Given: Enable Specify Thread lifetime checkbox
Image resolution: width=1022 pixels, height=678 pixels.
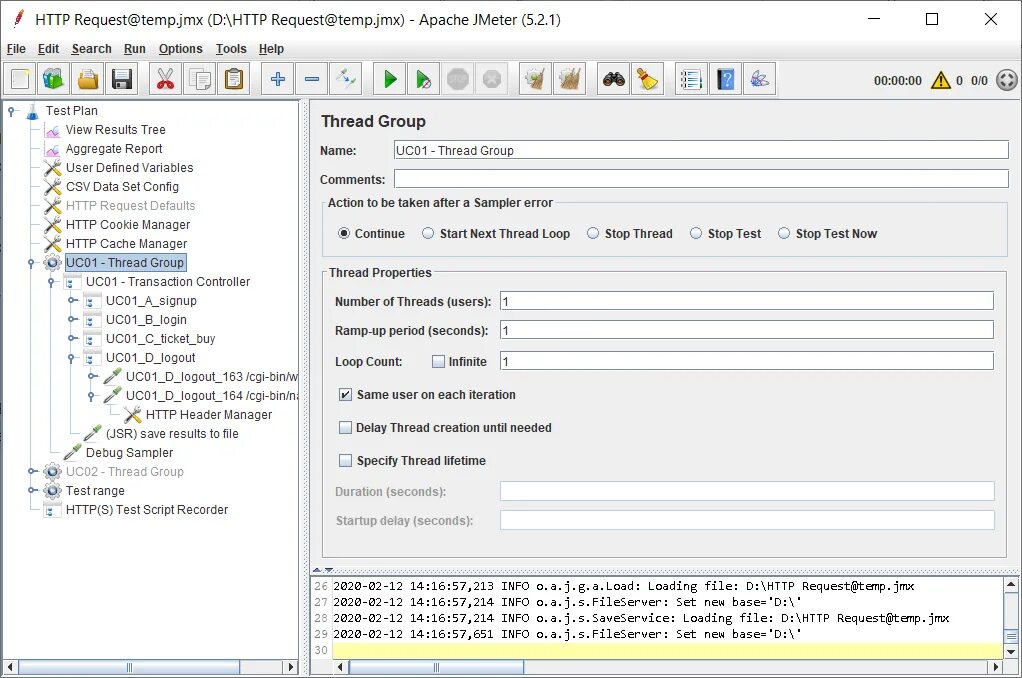Looking at the screenshot, I should tap(345, 461).
